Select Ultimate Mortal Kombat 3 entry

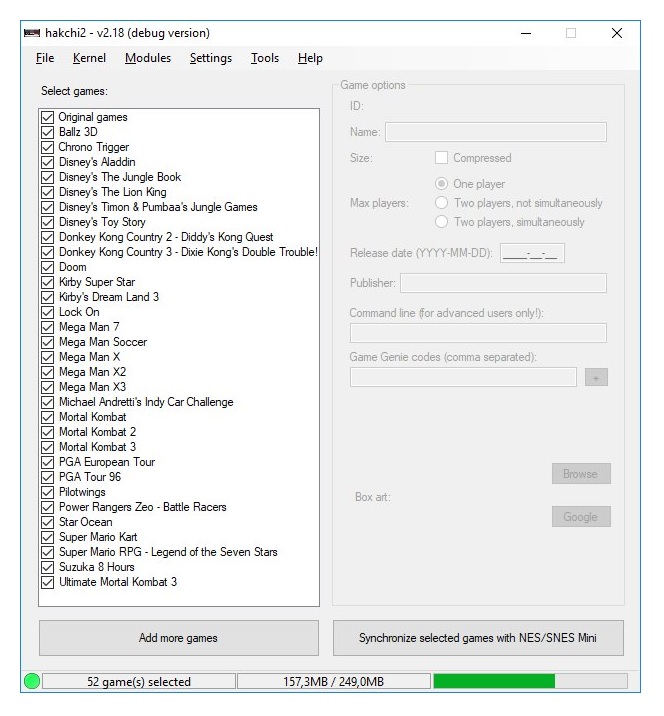pos(118,582)
